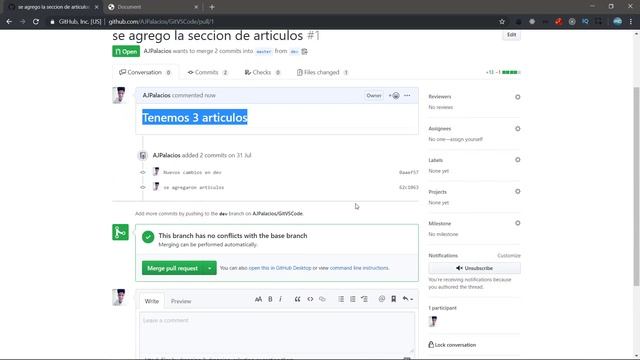
Task: Copy the dev branch name icon
Action: (304, 51)
